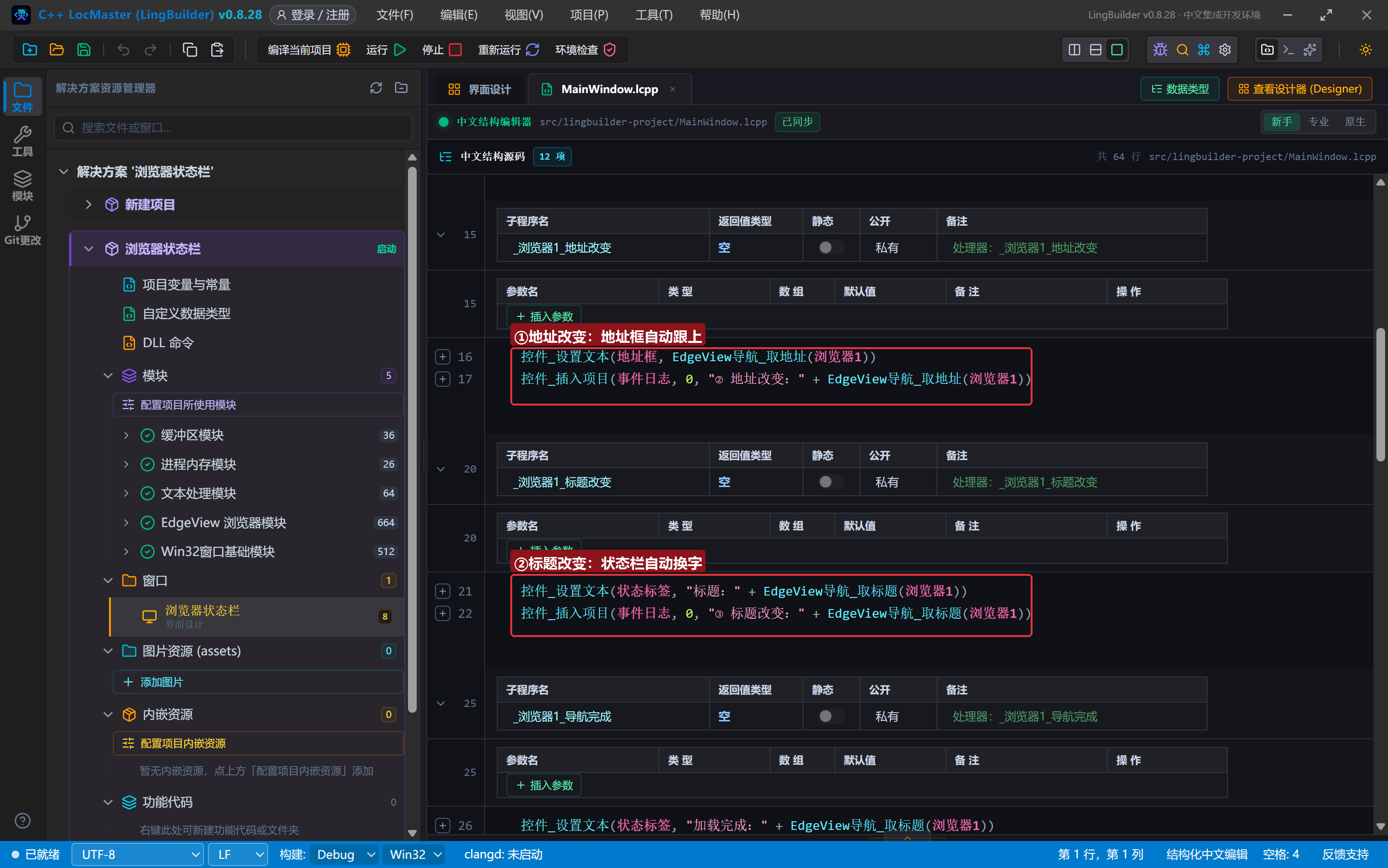
Task: Open the Debug build configuration dropdown
Action: 344,854
